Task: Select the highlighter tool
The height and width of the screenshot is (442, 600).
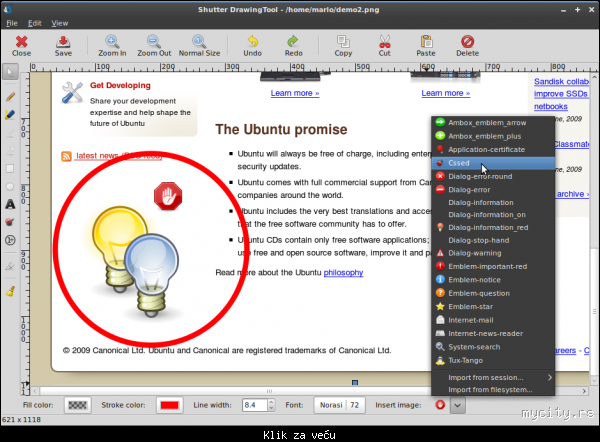Action: [x=10, y=114]
